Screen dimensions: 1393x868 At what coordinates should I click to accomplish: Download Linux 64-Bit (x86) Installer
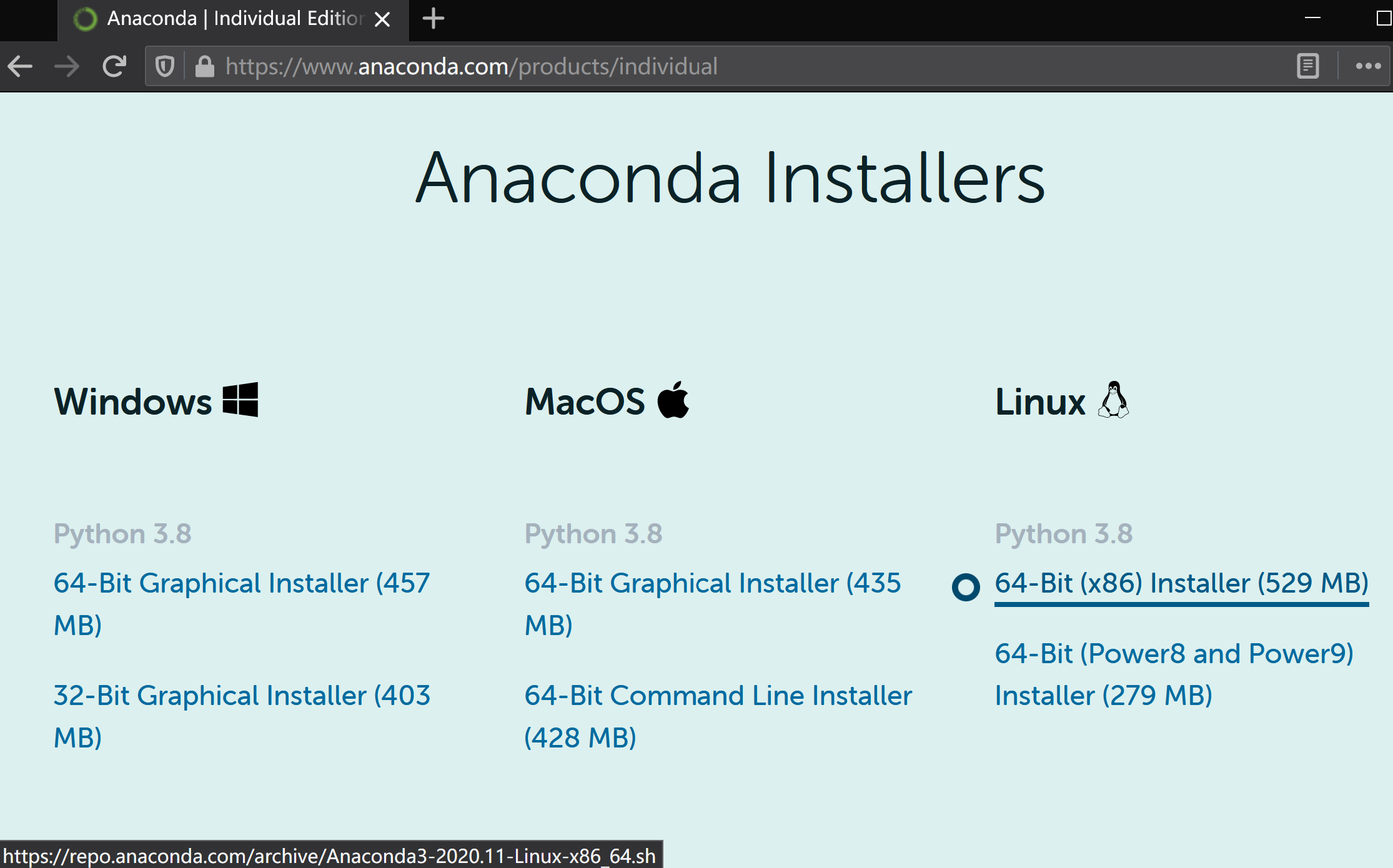(1181, 584)
